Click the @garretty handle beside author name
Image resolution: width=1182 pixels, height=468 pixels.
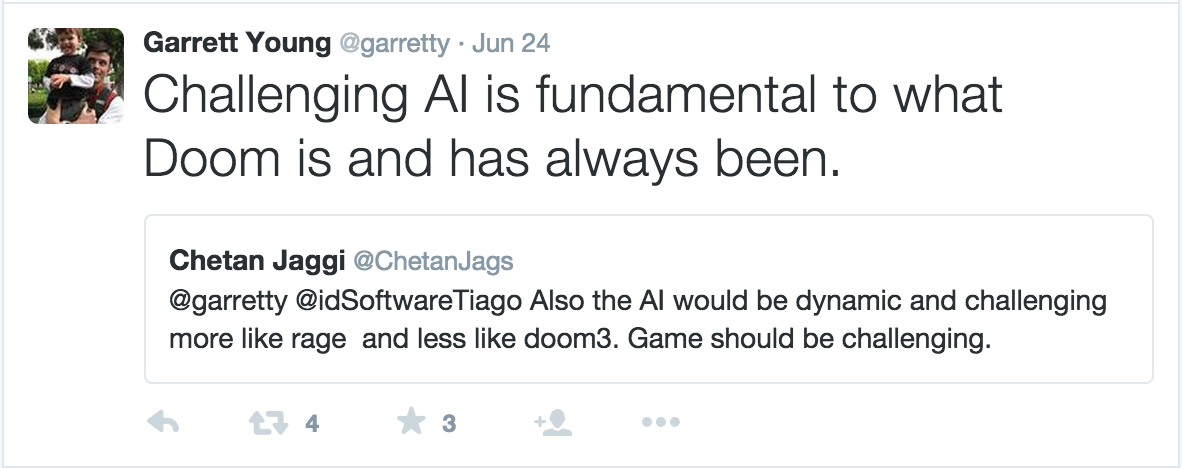pos(381,44)
